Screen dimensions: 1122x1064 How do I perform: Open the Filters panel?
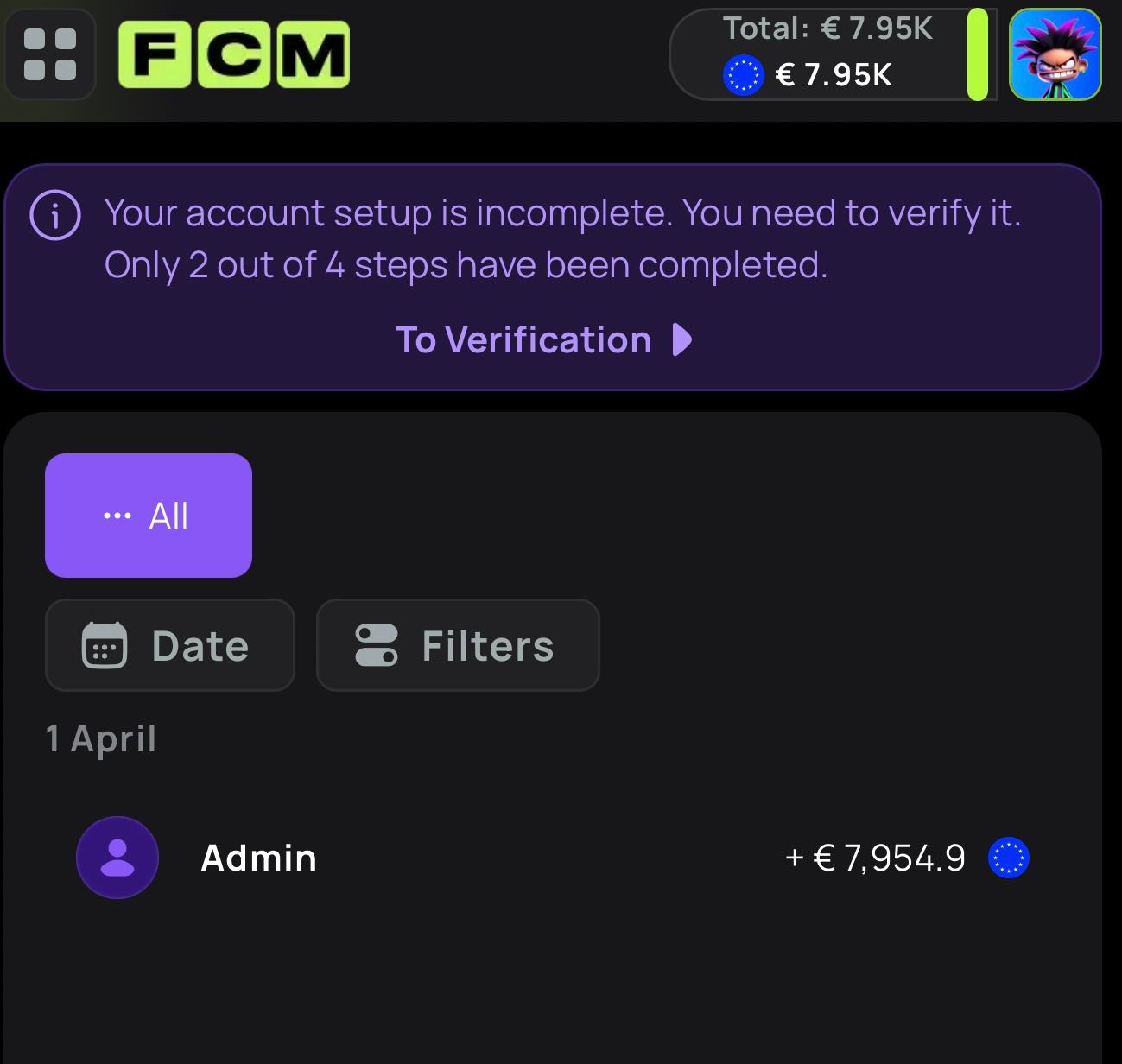click(x=458, y=645)
